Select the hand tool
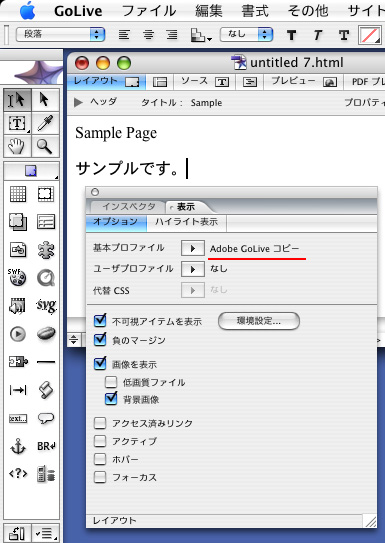 (x=17, y=146)
